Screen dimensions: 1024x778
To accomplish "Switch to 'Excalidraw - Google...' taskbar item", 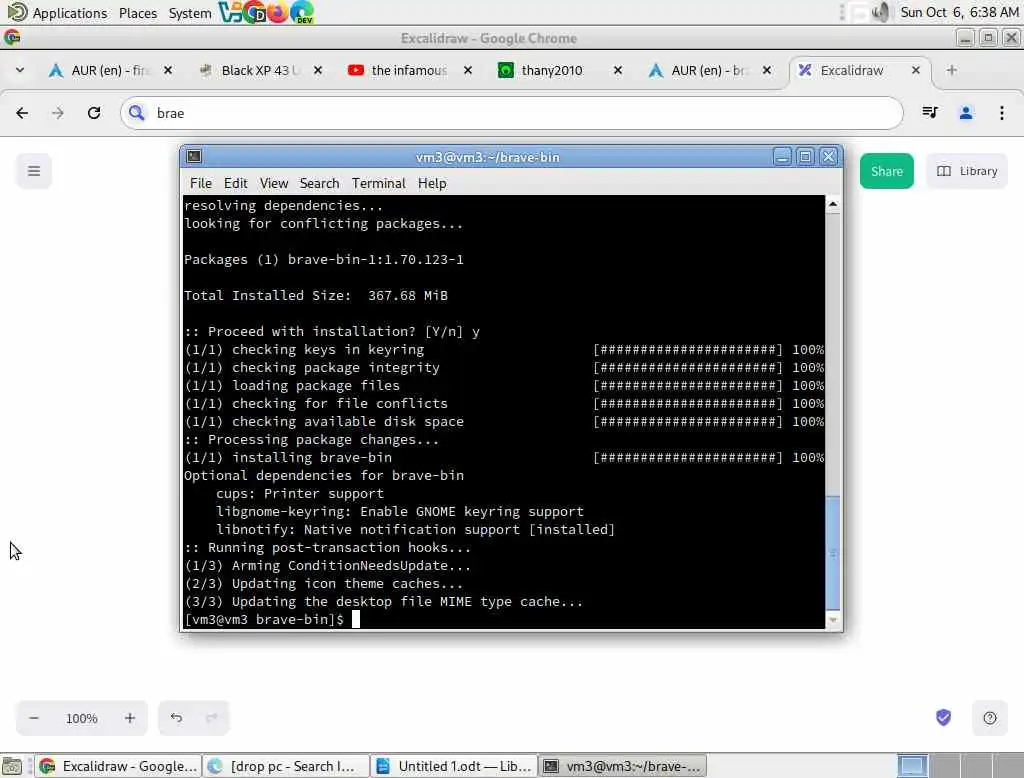I will pyautogui.click(x=118, y=766).
